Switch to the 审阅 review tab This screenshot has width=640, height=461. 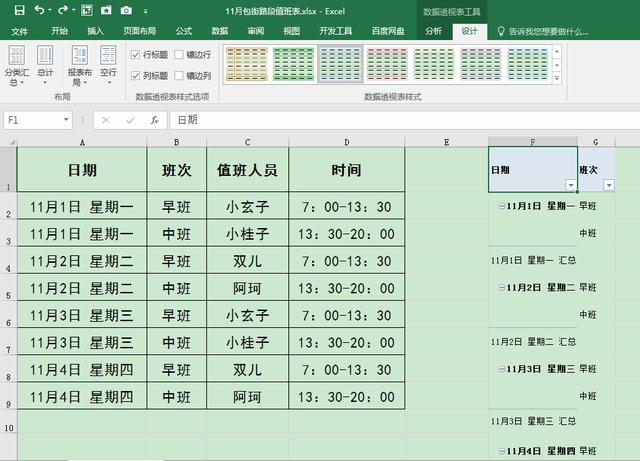pyautogui.click(x=256, y=31)
